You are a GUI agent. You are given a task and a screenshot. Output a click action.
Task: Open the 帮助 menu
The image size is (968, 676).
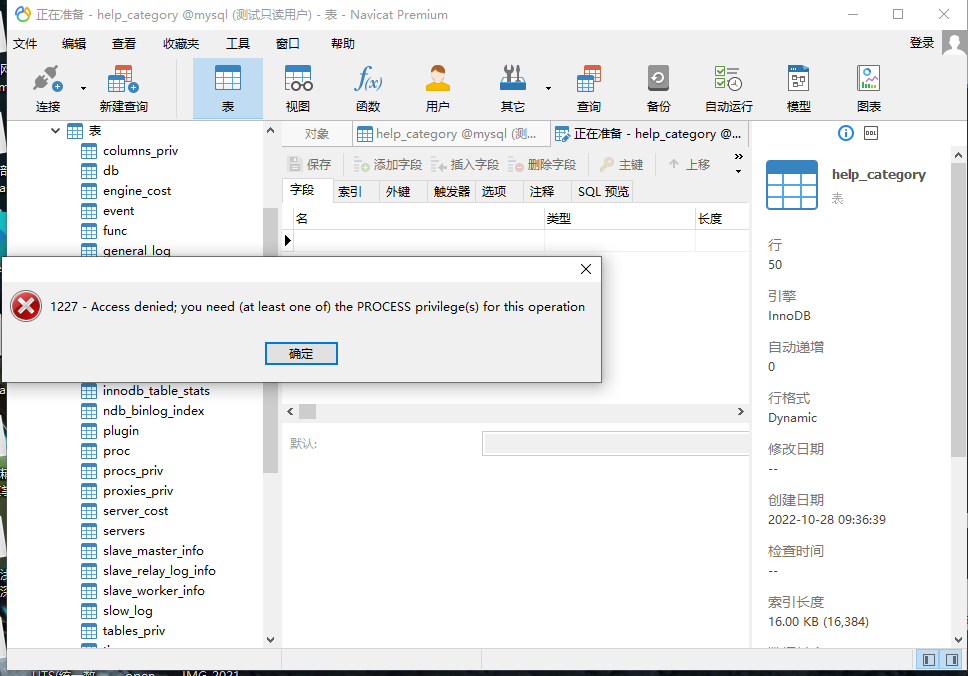pos(343,43)
